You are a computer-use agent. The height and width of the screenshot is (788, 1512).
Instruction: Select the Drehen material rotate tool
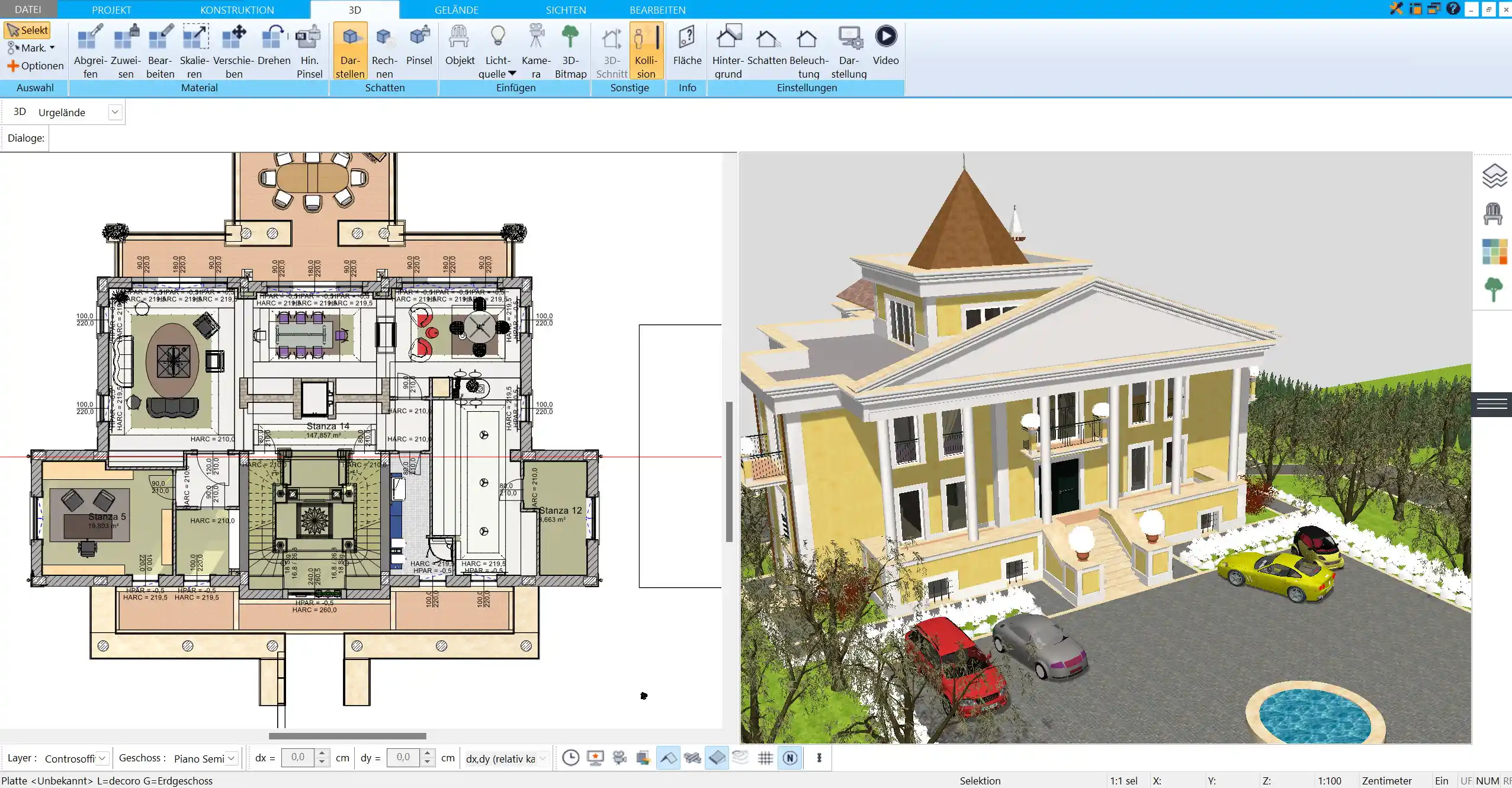click(274, 45)
